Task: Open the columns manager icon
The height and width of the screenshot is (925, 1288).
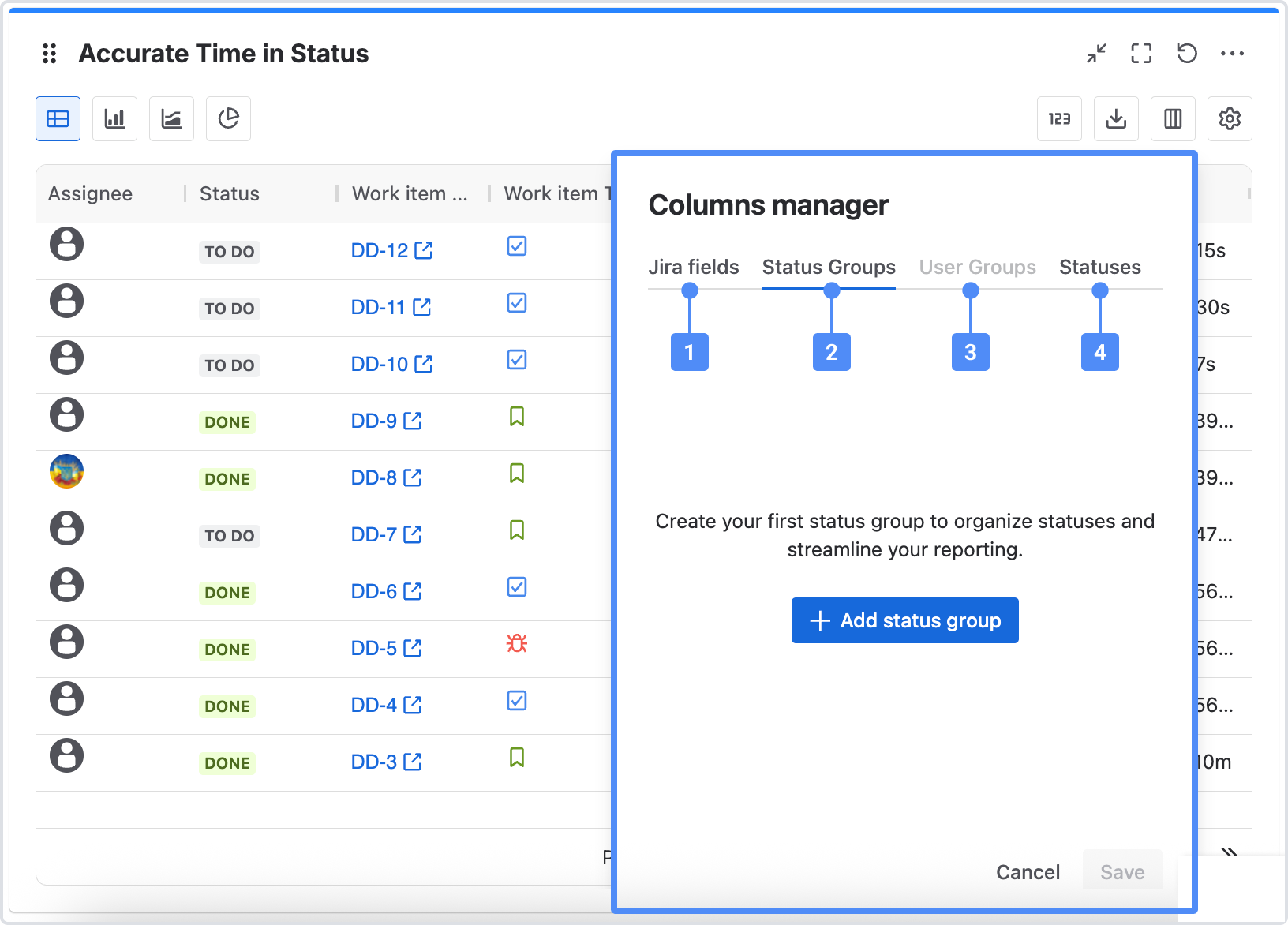Action: 1173,119
